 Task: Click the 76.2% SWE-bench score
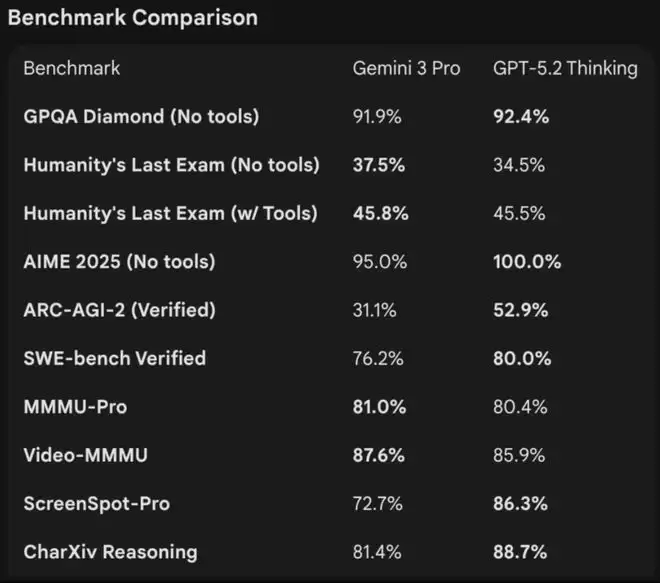click(377, 358)
